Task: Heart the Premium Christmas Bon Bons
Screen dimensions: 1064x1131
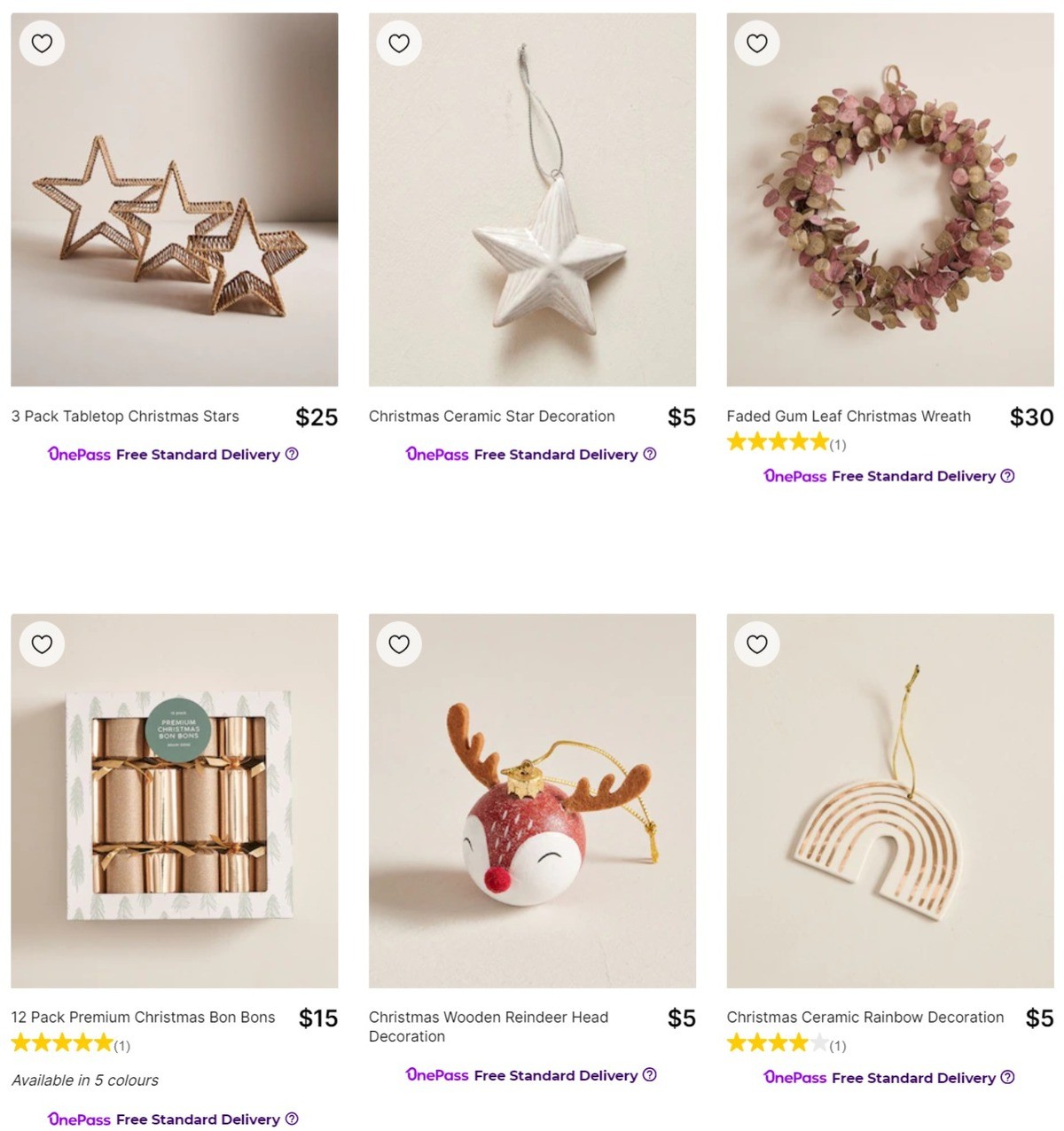Action: point(42,643)
